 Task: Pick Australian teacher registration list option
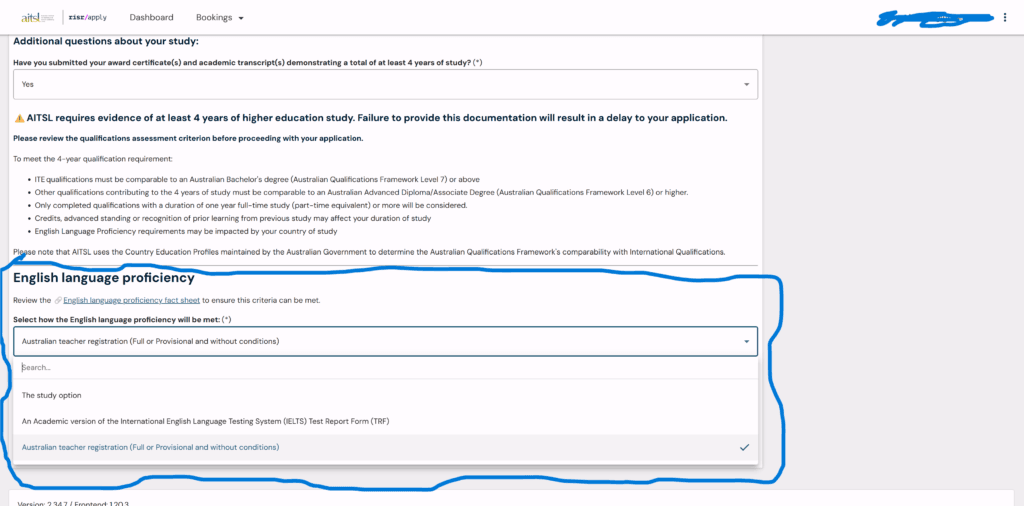(150, 447)
